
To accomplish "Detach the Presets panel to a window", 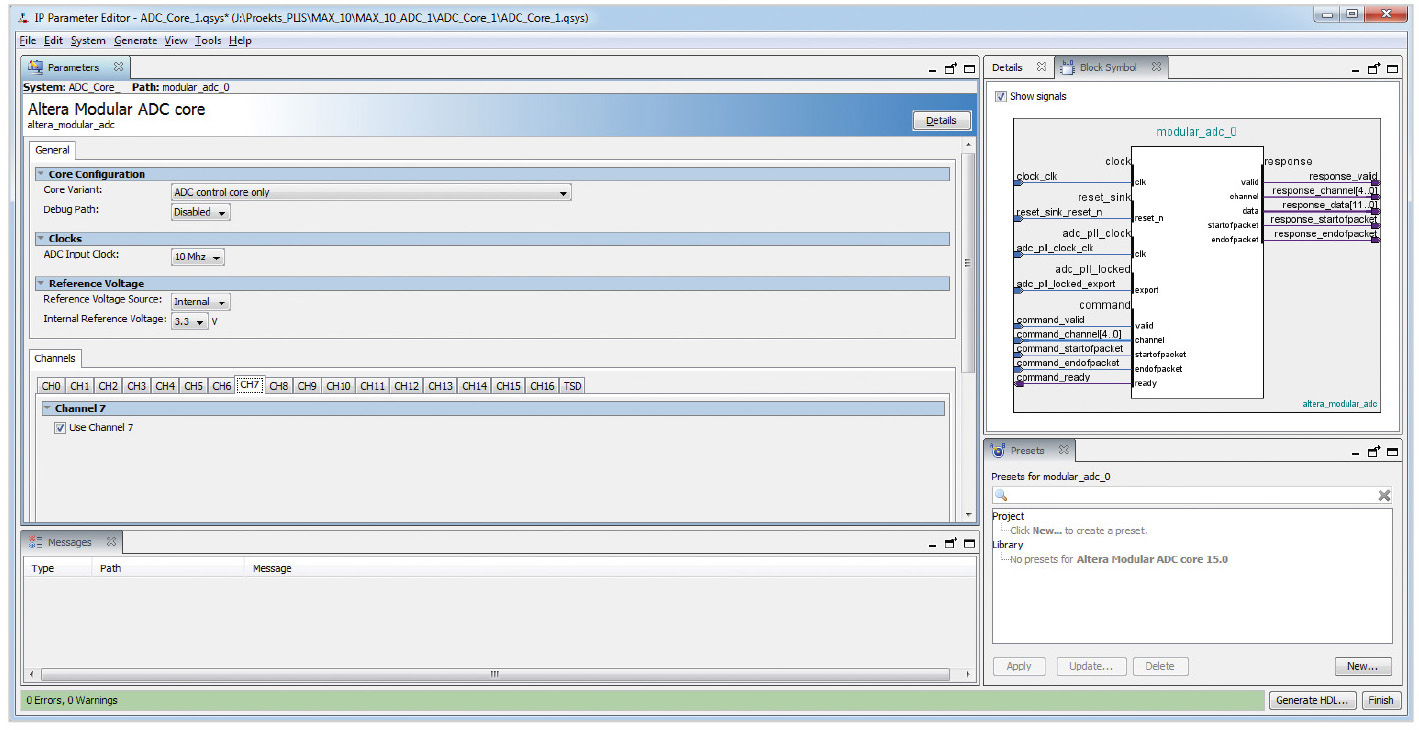I will pyautogui.click(x=1374, y=452).
